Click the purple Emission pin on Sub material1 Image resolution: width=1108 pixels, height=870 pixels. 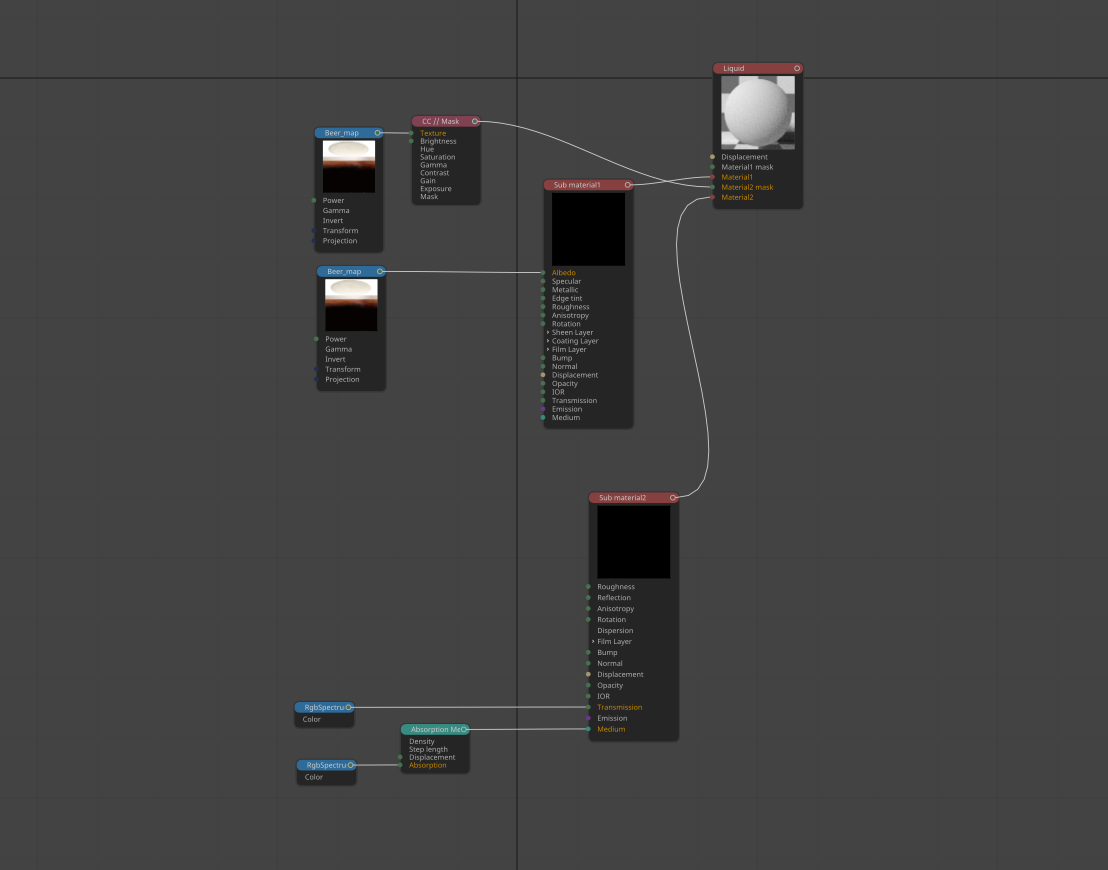[543, 409]
